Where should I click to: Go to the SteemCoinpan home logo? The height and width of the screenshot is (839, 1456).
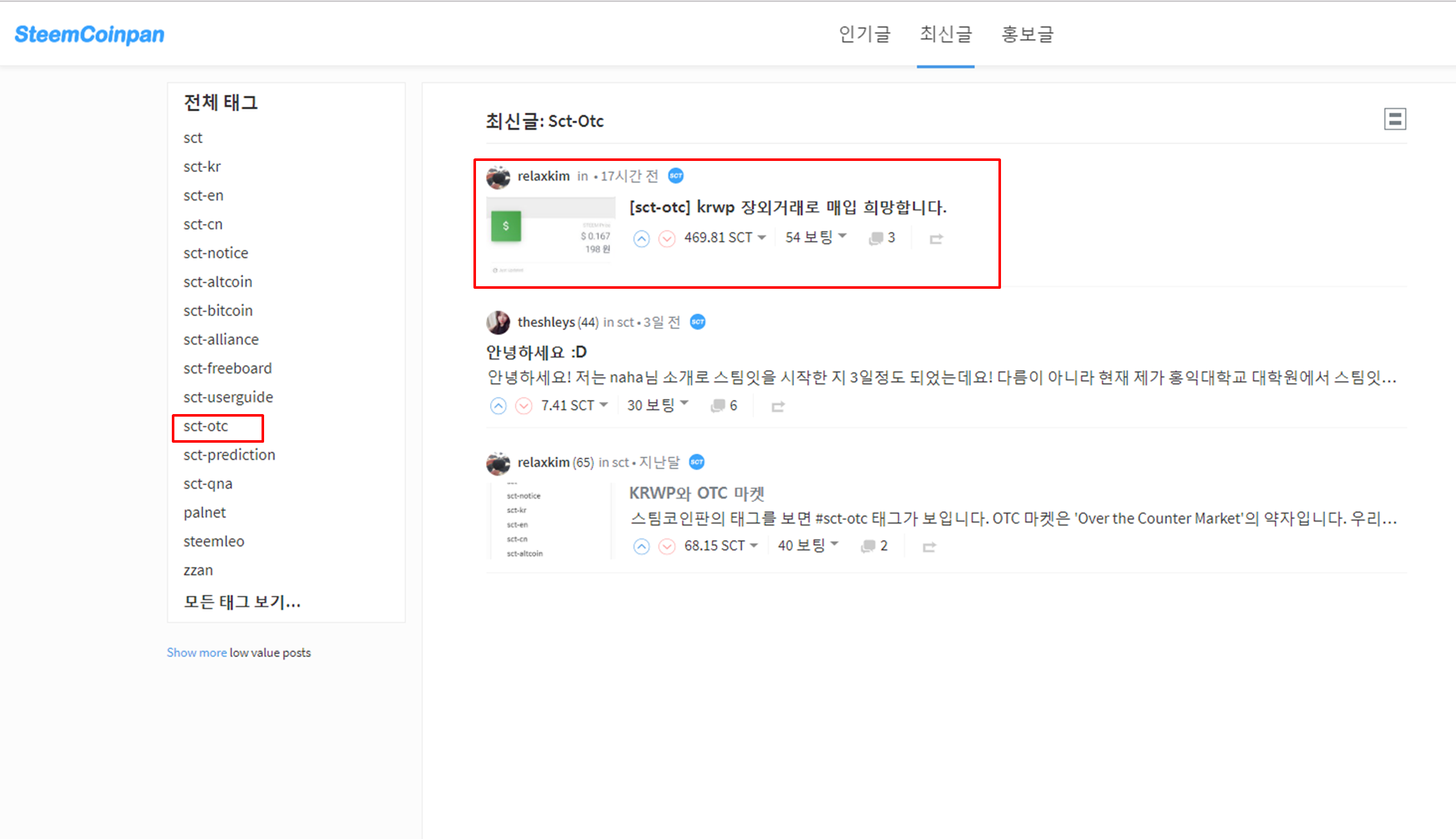pyautogui.click(x=89, y=34)
